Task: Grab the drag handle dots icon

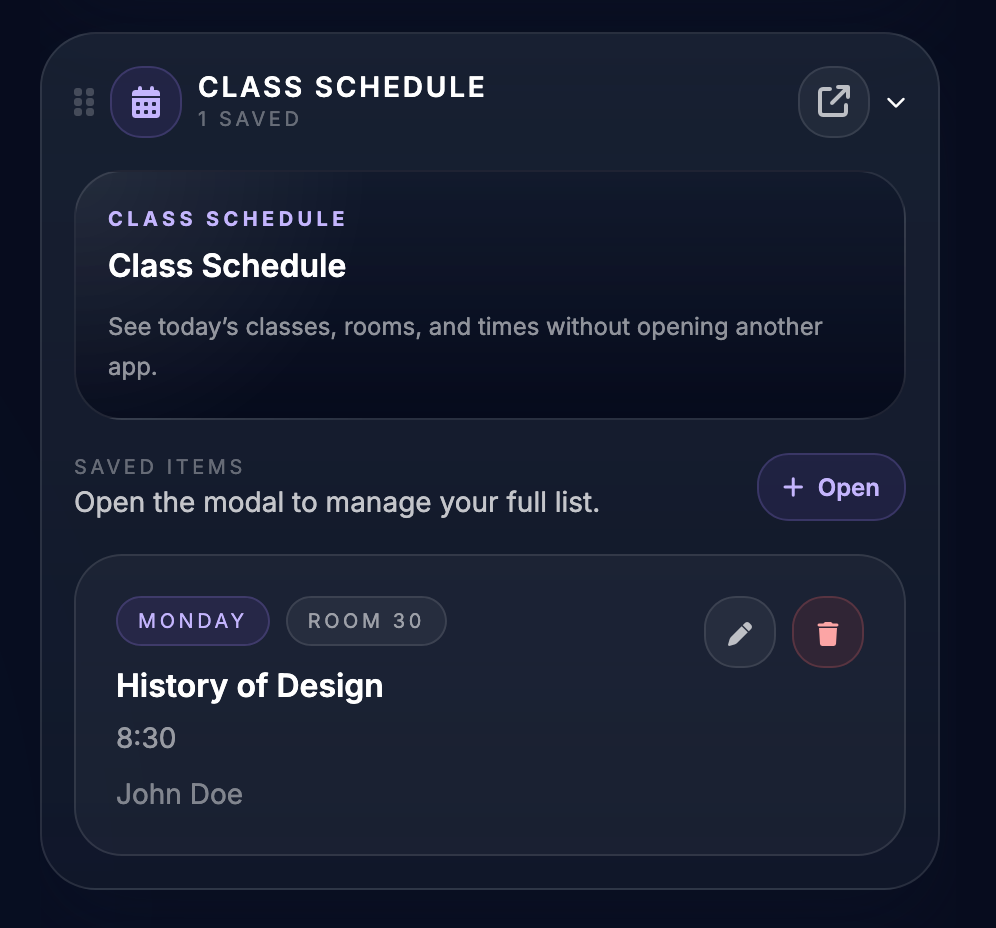Action: pyautogui.click(x=84, y=101)
